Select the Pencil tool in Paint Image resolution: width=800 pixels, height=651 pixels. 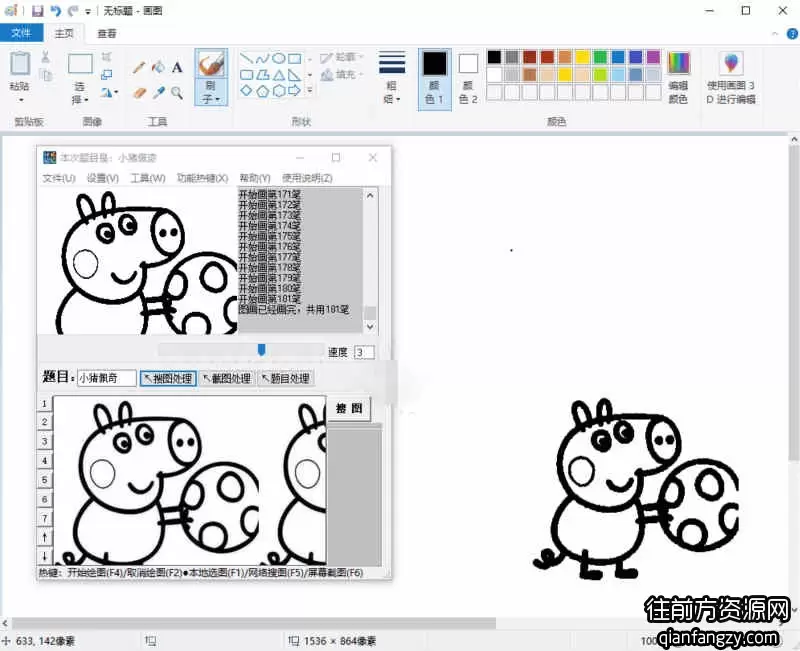tap(139, 67)
